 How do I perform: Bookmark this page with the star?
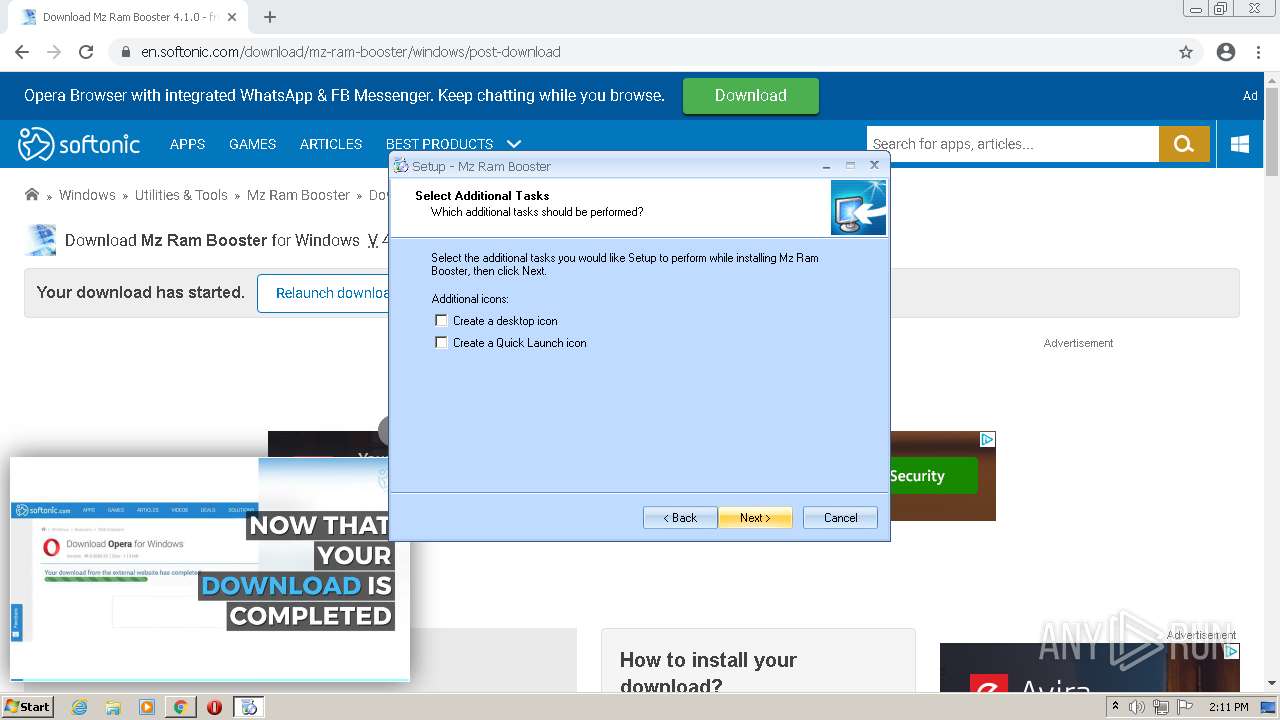[1186, 52]
